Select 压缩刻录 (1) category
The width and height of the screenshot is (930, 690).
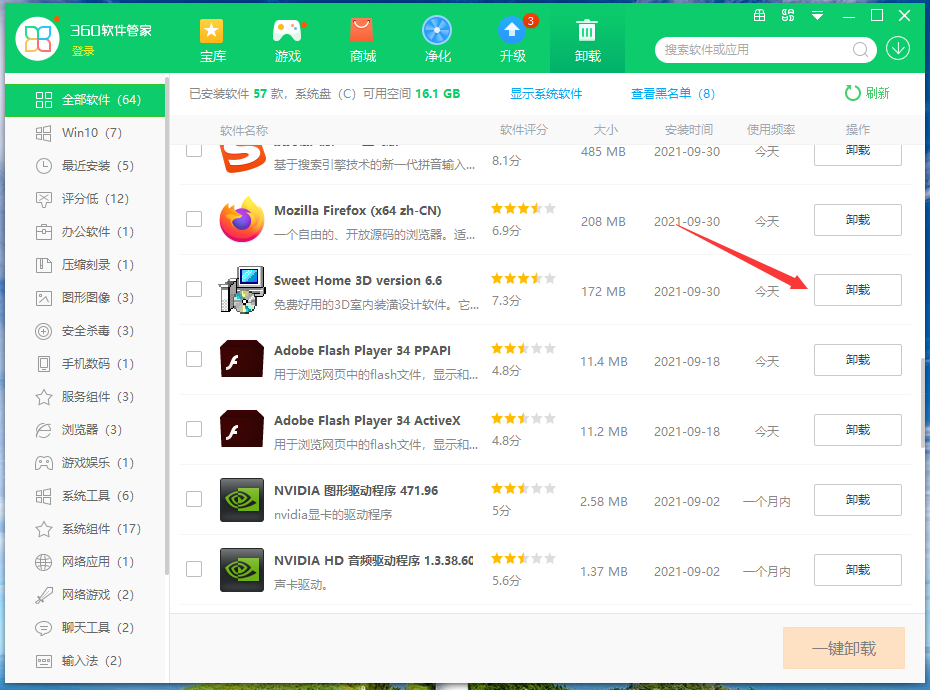[x=85, y=265]
